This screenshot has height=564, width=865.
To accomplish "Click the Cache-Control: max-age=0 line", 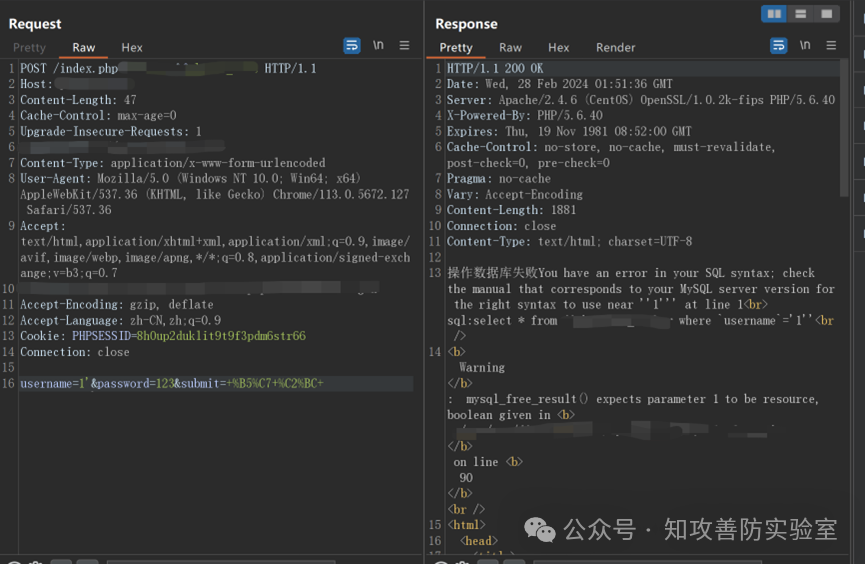I will point(98,115).
